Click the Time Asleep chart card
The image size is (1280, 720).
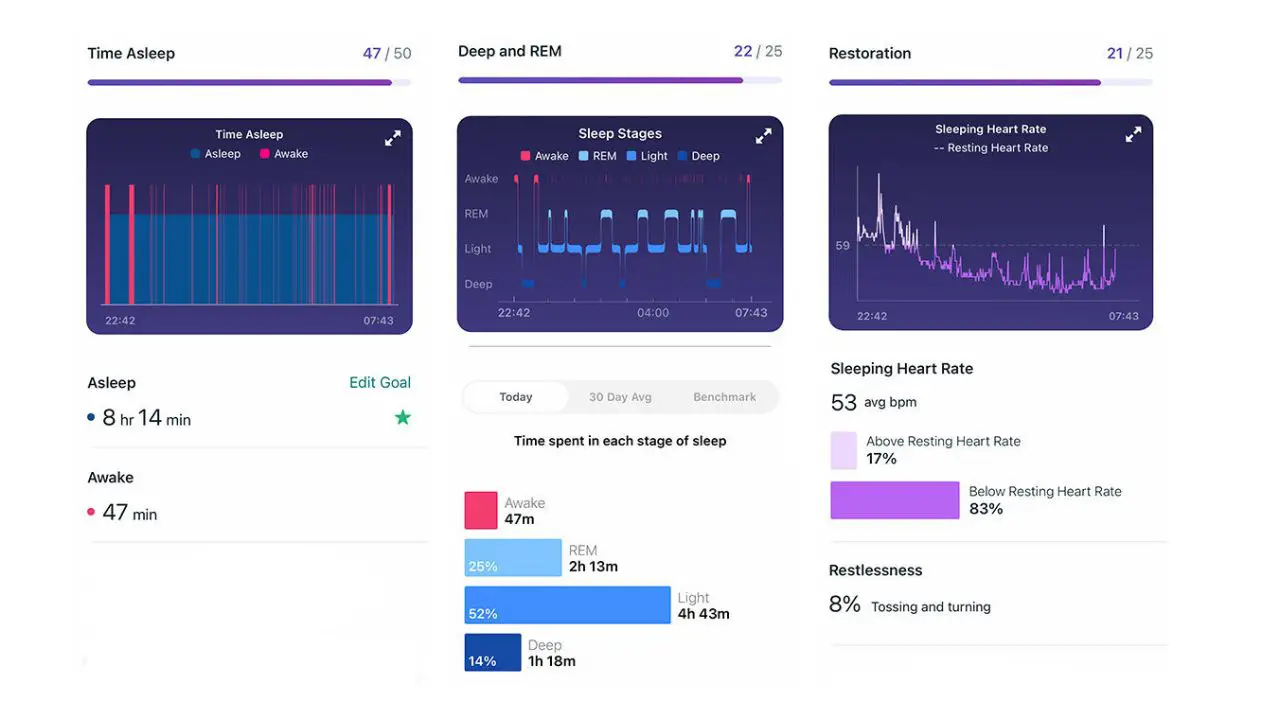[249, 226]
